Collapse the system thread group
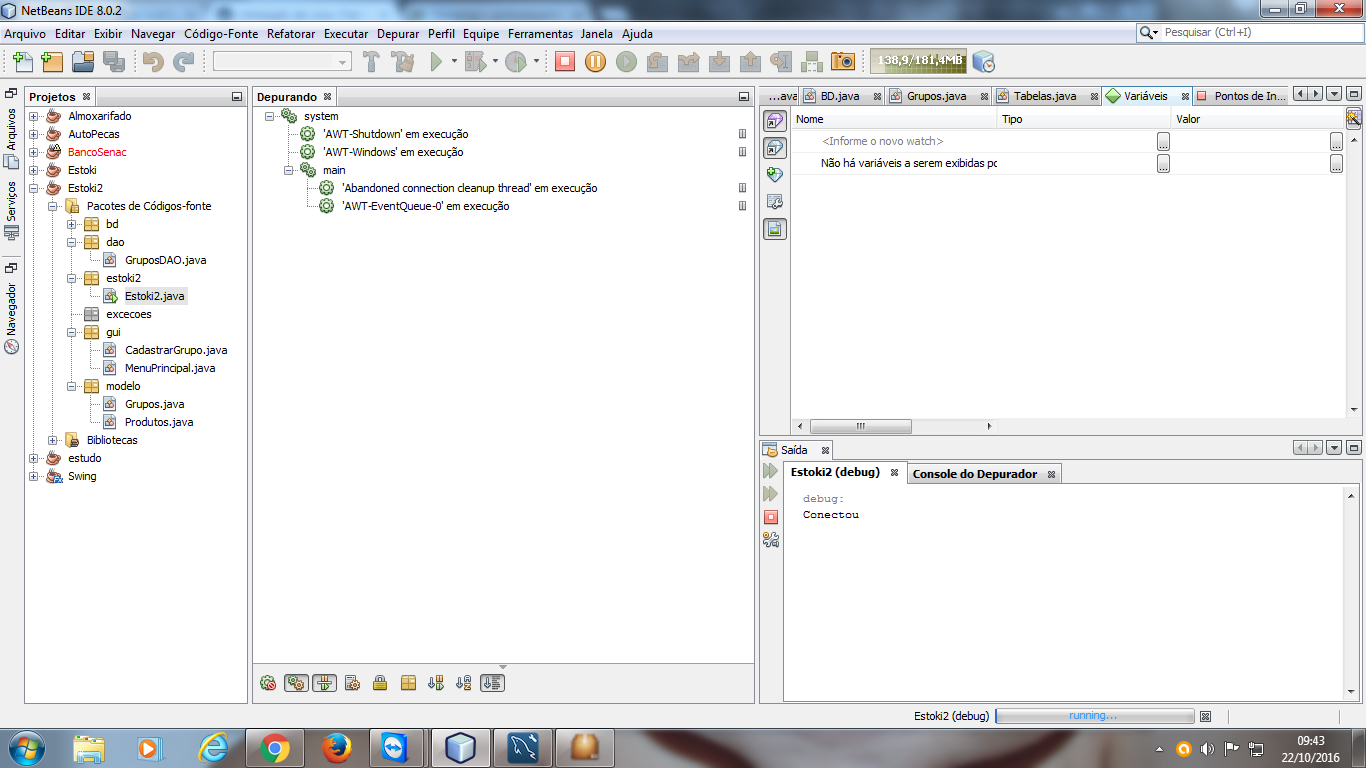1366x768 pixels. click(x=270, y=116)
